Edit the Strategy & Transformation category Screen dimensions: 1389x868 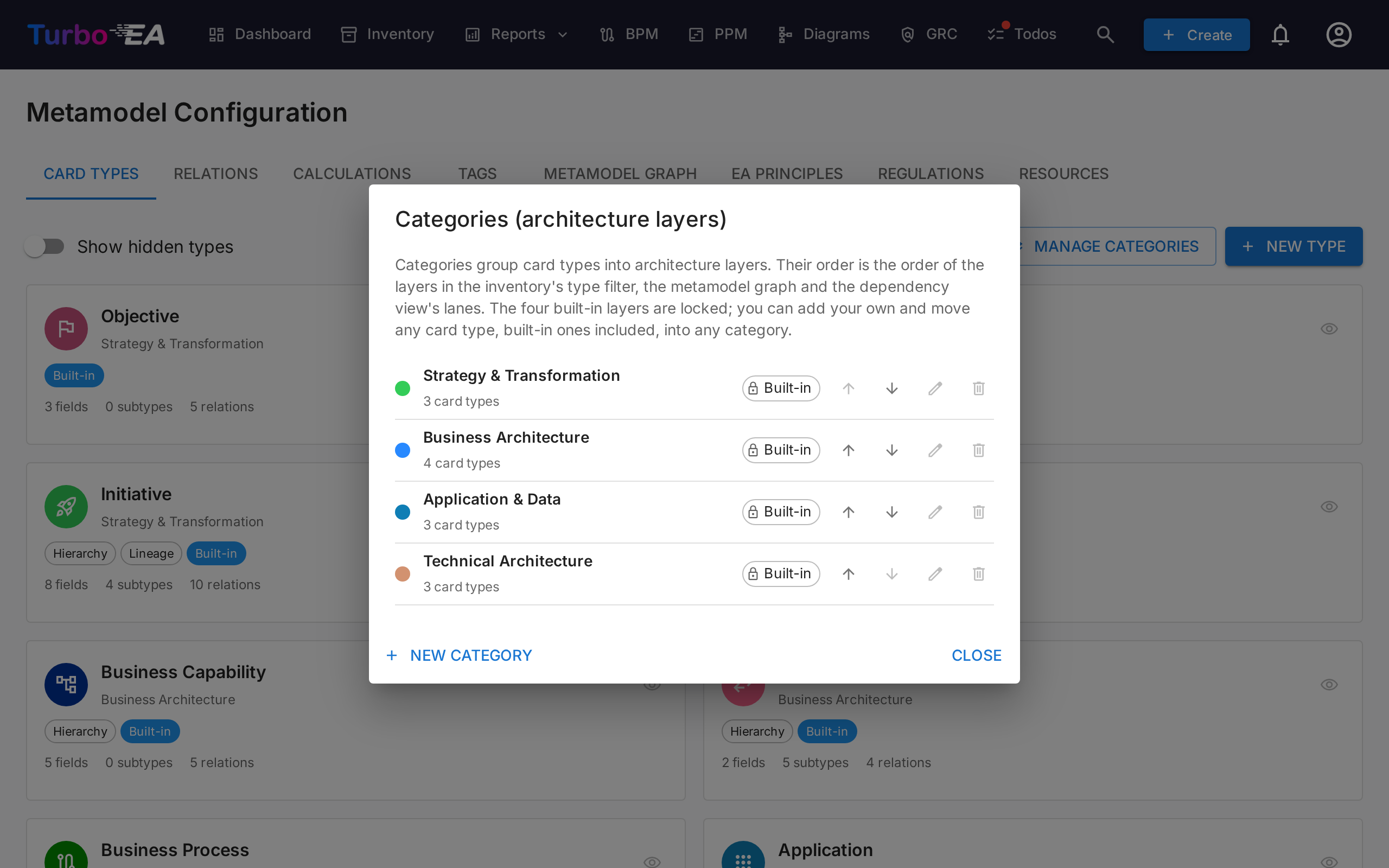(935, 388)
